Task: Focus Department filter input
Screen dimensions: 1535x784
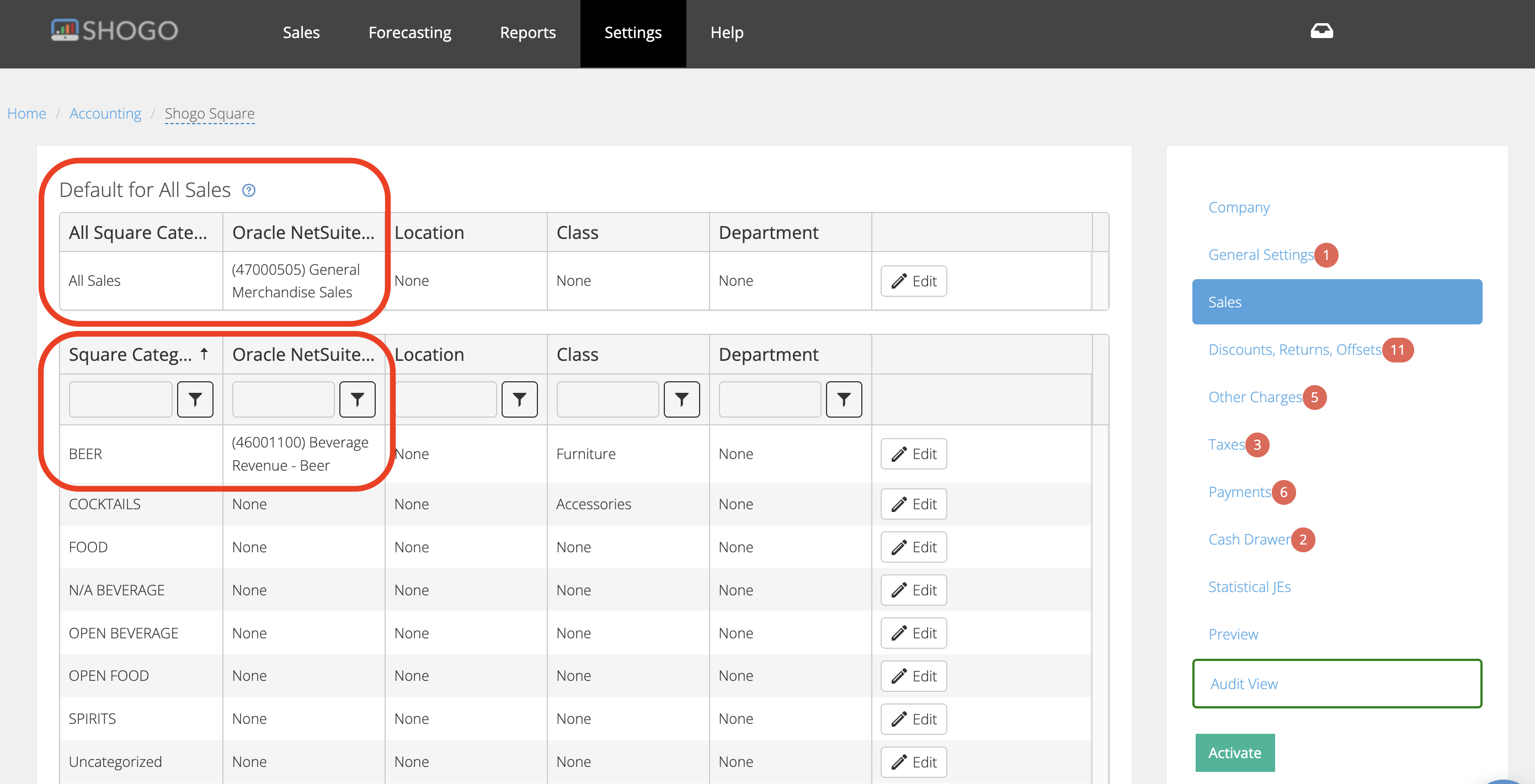Action: tap(770, 399)
